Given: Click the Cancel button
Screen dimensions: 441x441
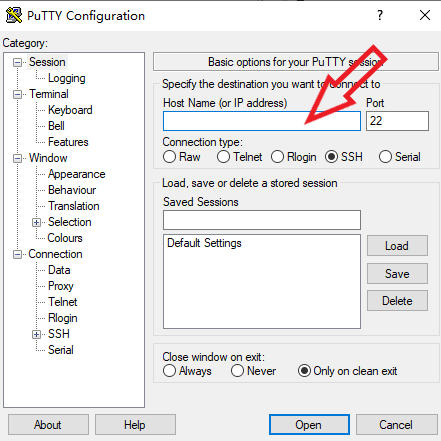Looking at the screenshot, I should [396, 425].
